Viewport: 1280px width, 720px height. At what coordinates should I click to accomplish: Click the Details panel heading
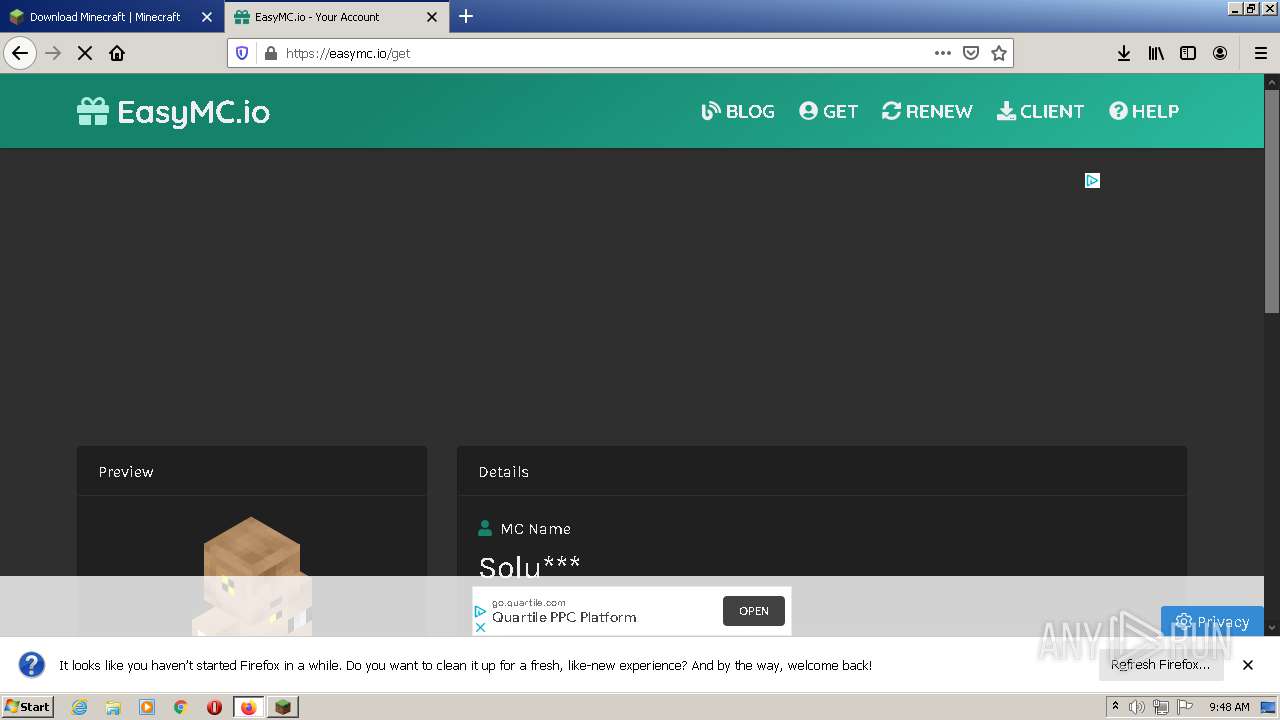(x=504, y=472)
